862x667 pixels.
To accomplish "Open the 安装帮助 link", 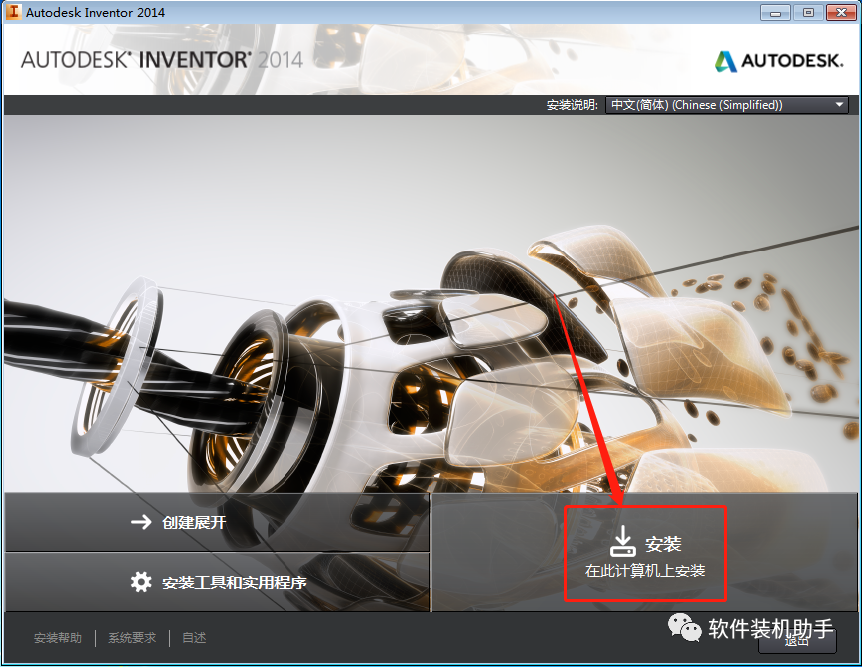I will tap(58, 638).
